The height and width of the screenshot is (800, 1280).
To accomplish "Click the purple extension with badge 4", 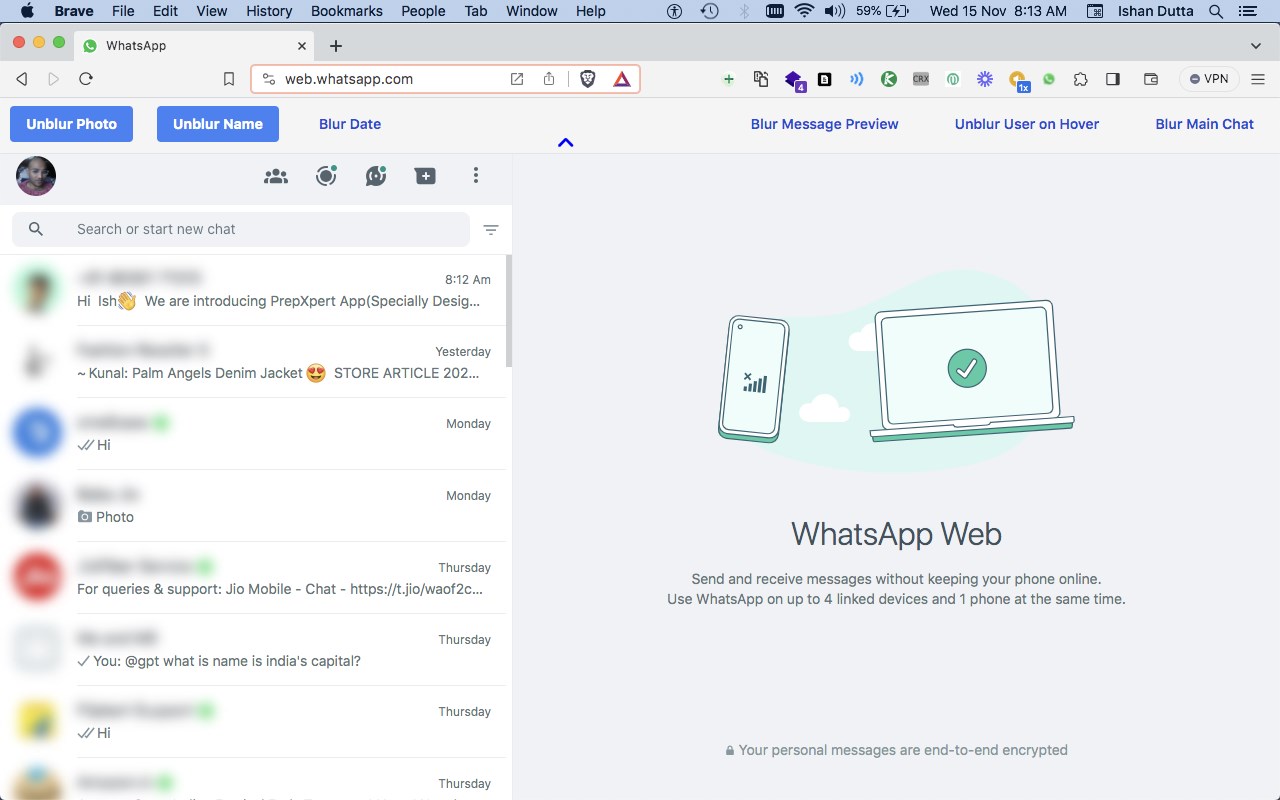I will tap(794, 81).
